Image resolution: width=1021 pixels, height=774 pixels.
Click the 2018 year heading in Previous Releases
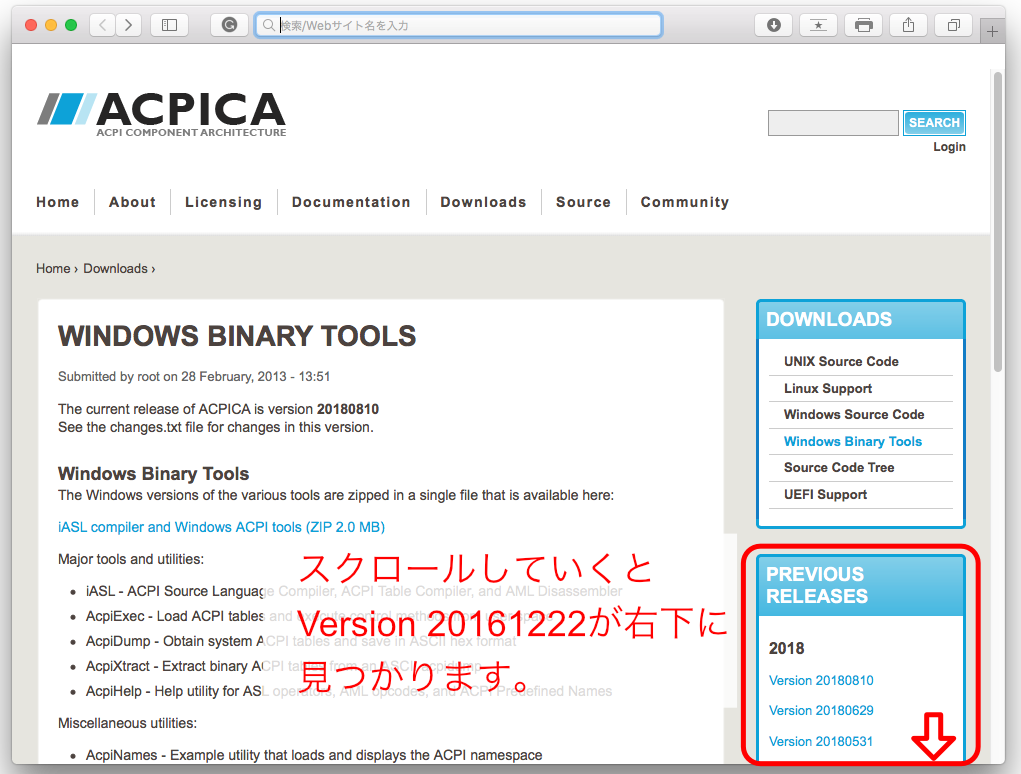786,648
